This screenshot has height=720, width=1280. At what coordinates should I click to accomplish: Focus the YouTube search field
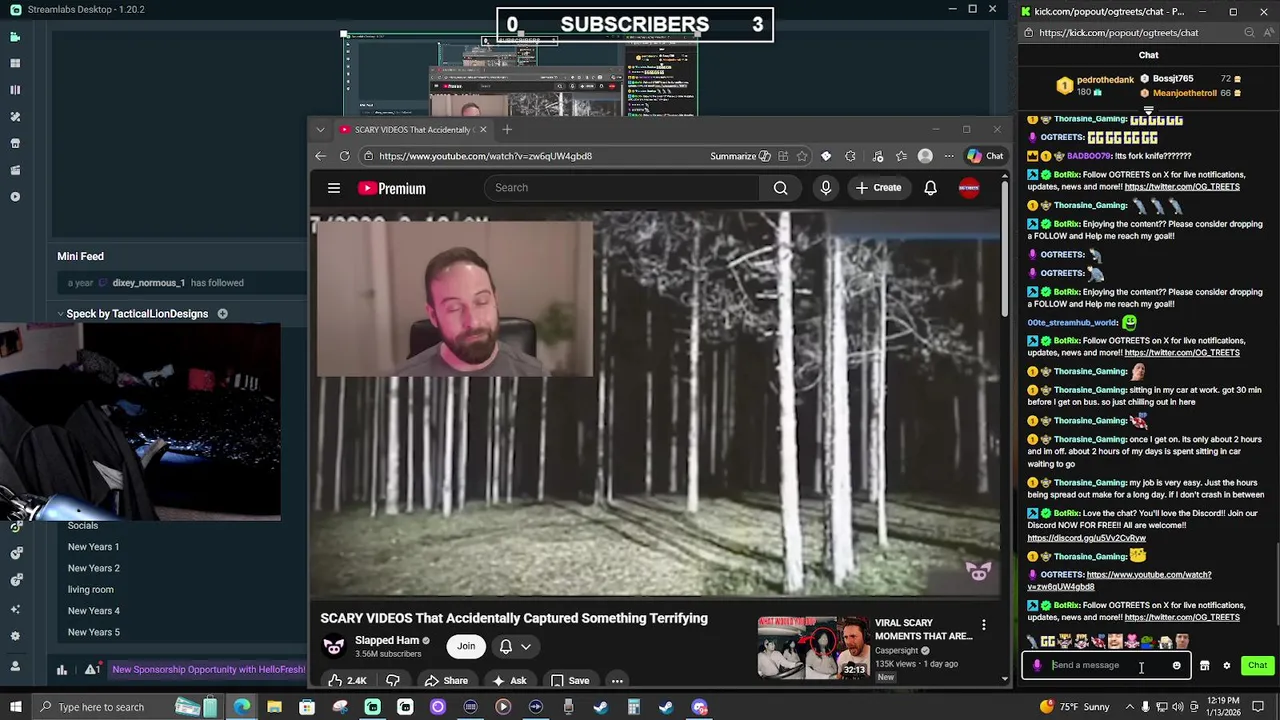click(622, 188)
